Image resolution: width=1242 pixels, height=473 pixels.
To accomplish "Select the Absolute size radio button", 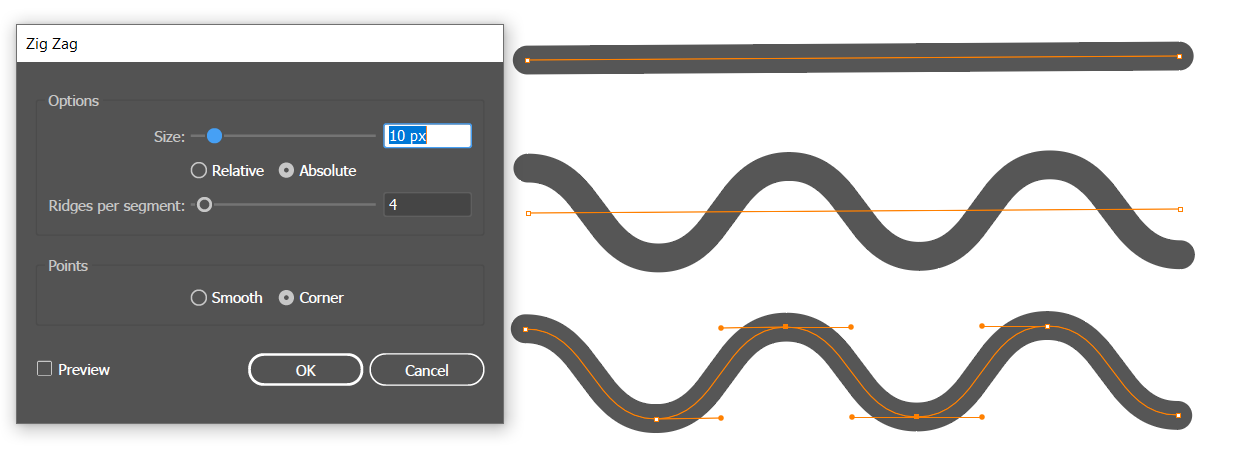I will [286, 171].
